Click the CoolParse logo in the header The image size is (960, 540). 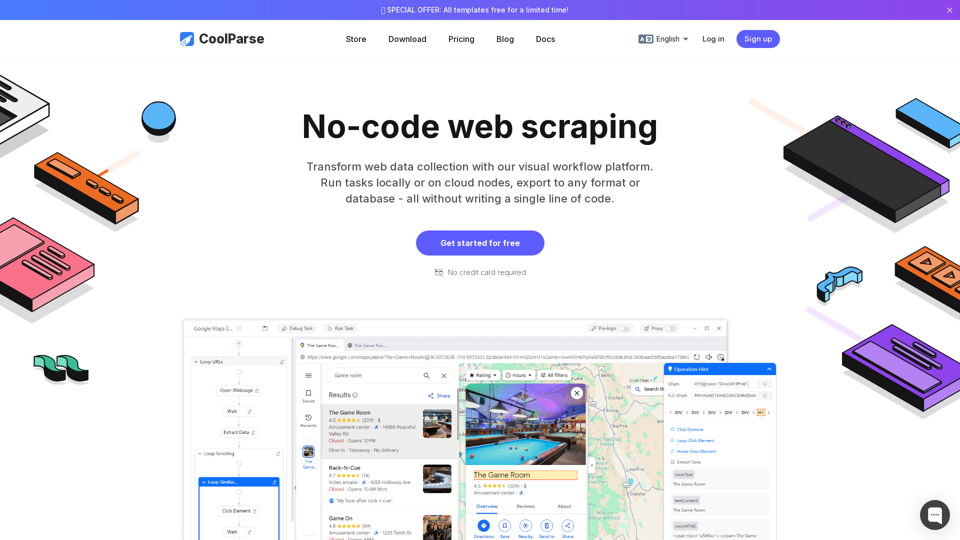pos(222,39)
